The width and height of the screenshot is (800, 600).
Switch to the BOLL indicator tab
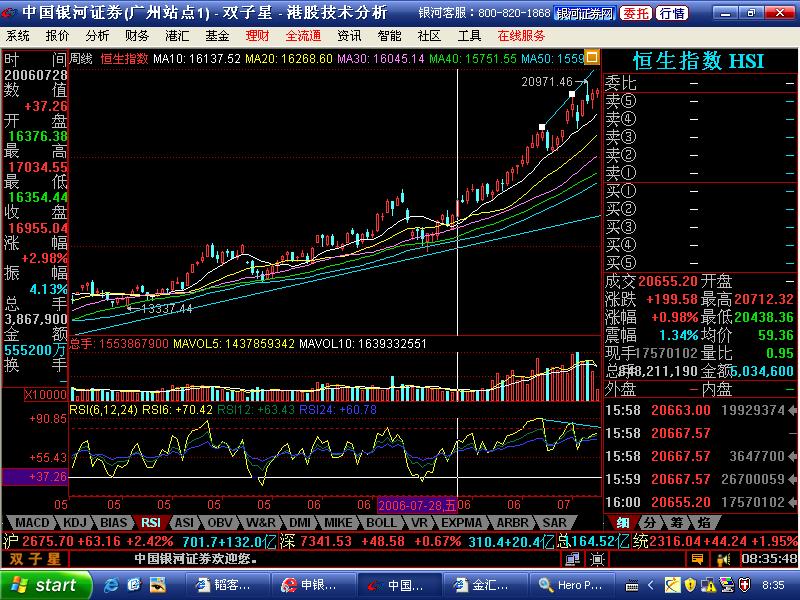381,522
